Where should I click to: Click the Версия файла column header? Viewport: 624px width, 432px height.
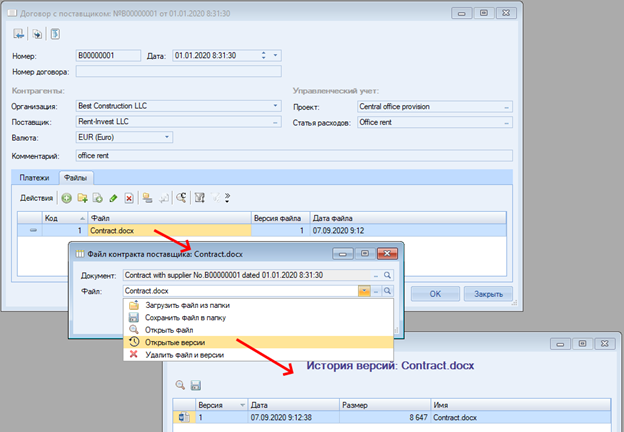point(281,218)
